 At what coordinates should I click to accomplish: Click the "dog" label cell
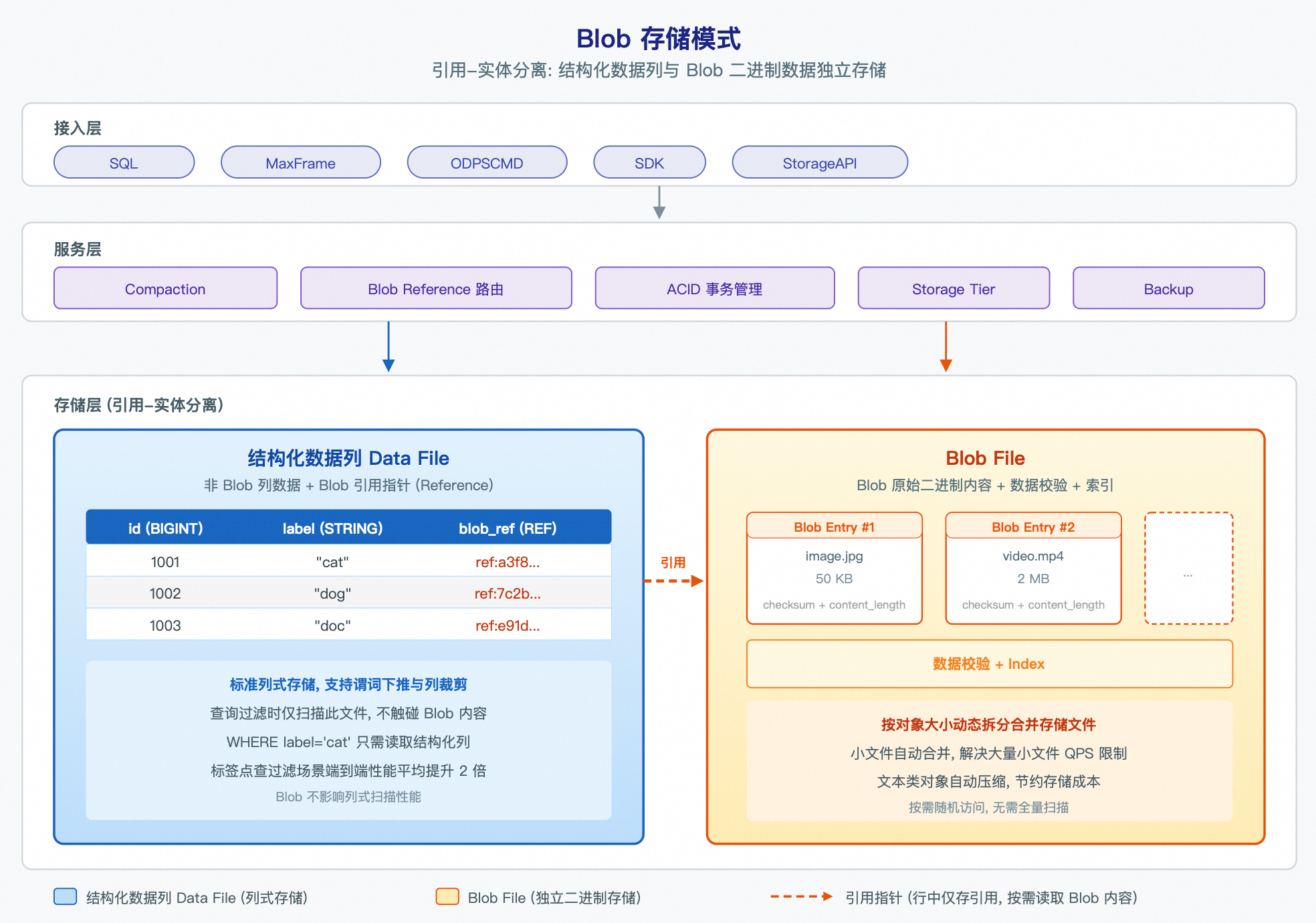coord(332,593)
